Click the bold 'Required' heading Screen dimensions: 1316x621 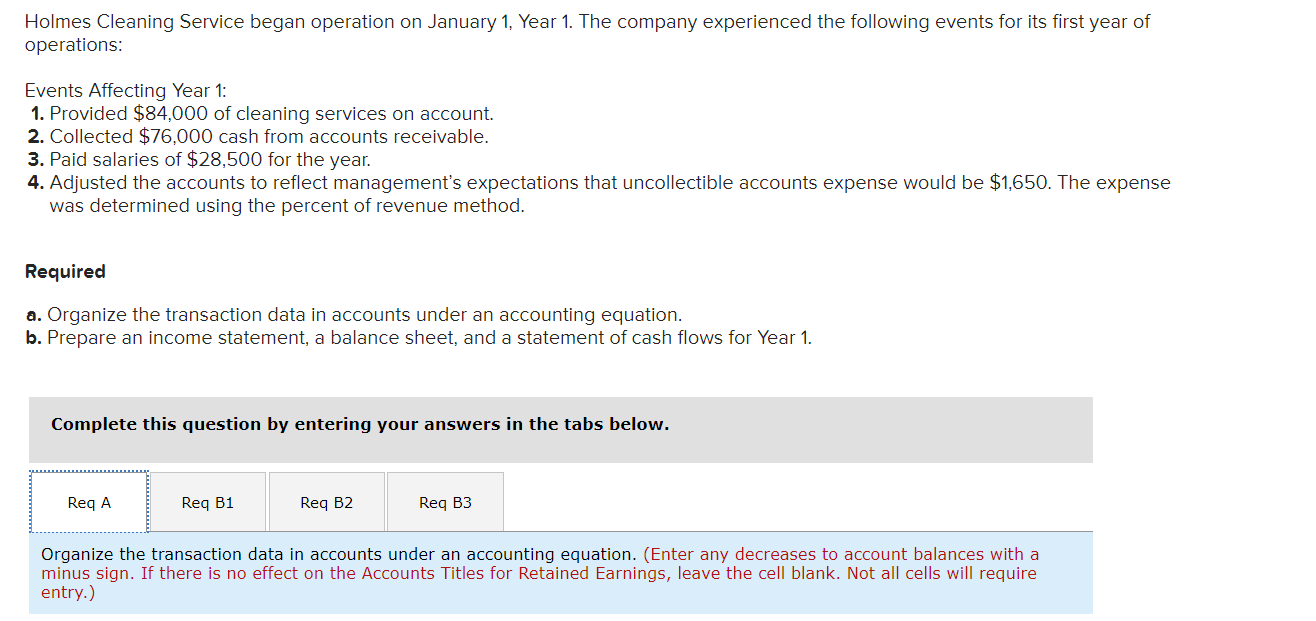click(x=65, y=271)
